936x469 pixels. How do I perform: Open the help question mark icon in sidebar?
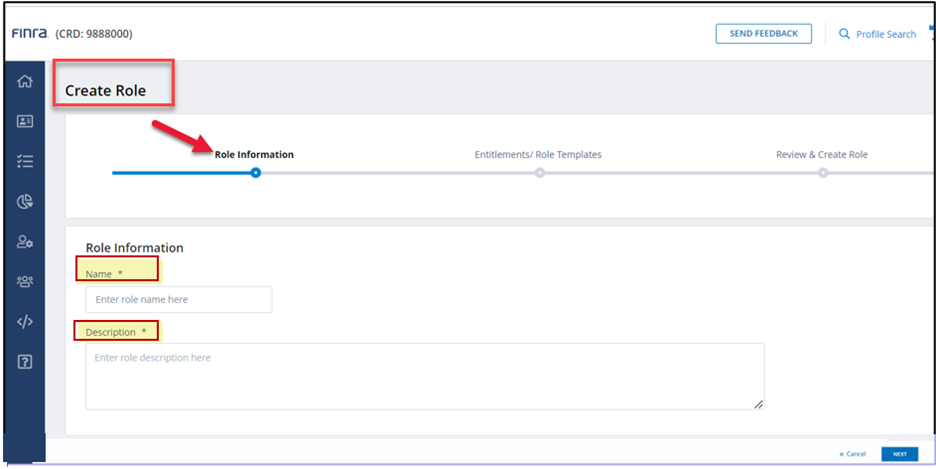[x=25, y=361]
